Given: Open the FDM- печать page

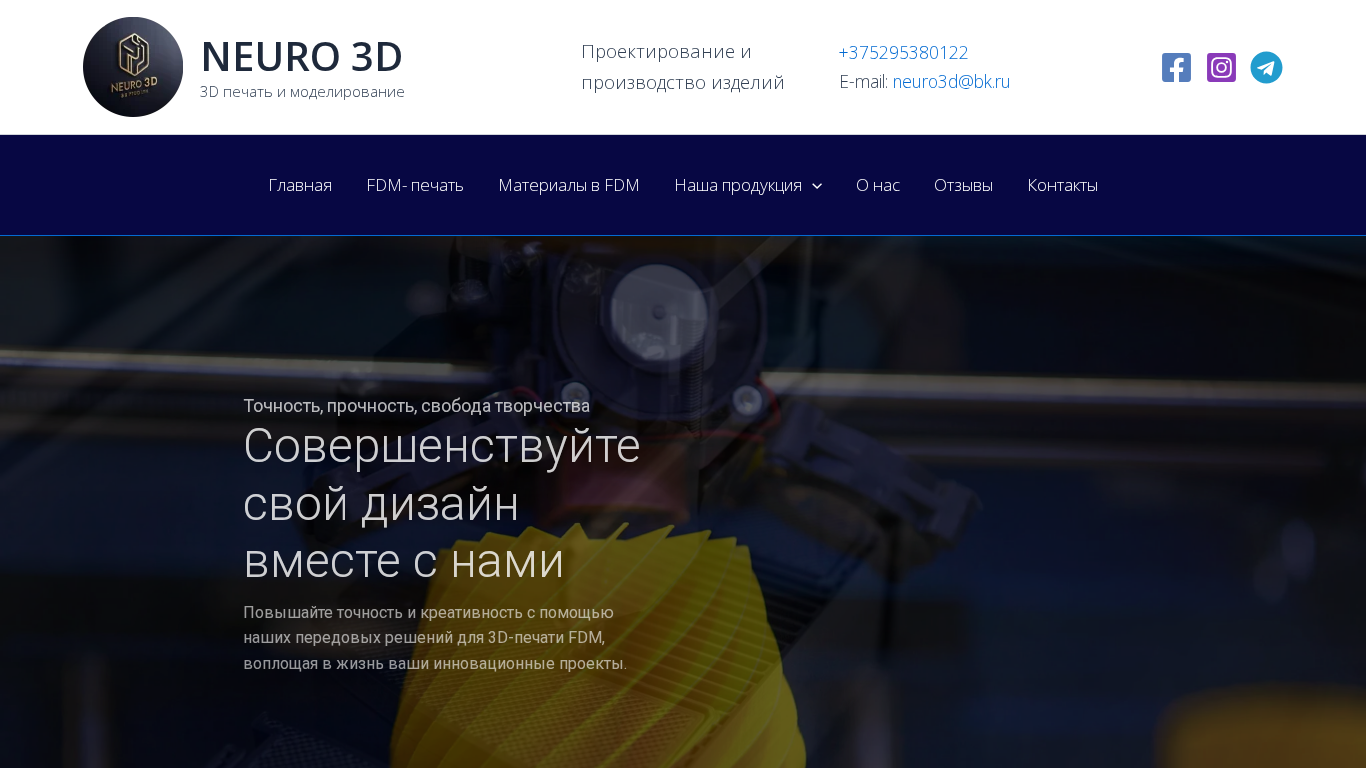Looking at the screenshot, I should pos(415,185).
